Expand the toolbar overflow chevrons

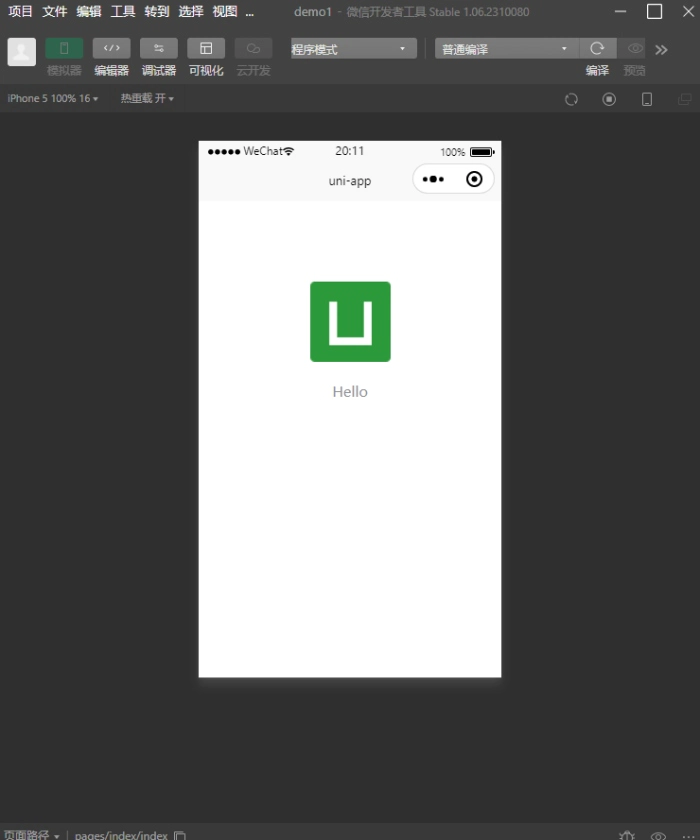[x=661, y=50]
